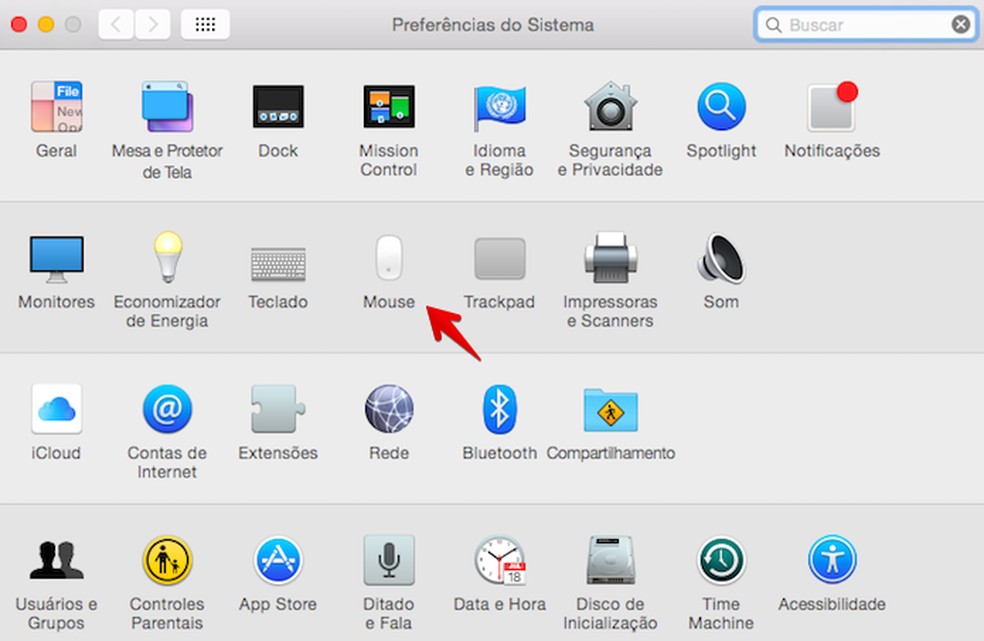Focus the Buscar search field
Image resolution: width=984 pixels, height=641 pixels.
coord(865,24)
